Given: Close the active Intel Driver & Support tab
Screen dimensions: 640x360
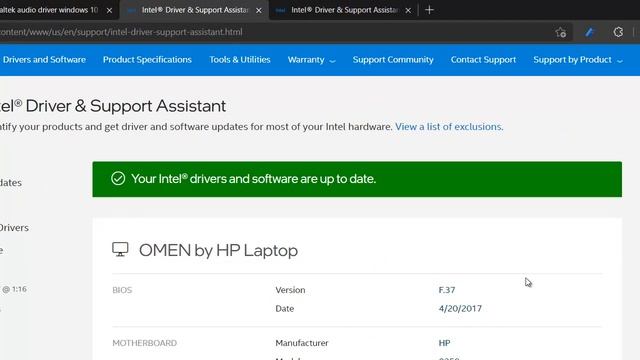Looking at the screenshot, I should point(259,11).
